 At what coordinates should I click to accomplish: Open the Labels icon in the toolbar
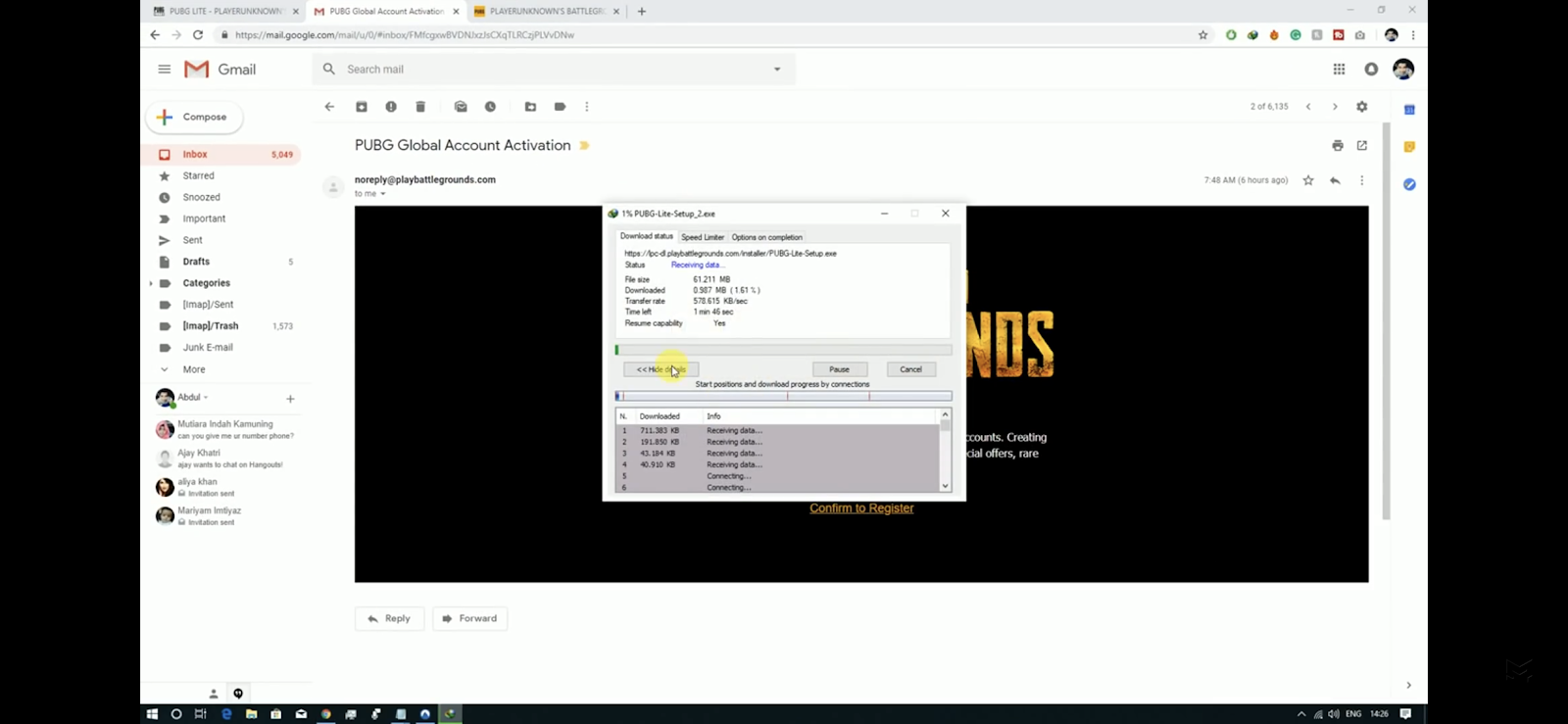[560, 107]
